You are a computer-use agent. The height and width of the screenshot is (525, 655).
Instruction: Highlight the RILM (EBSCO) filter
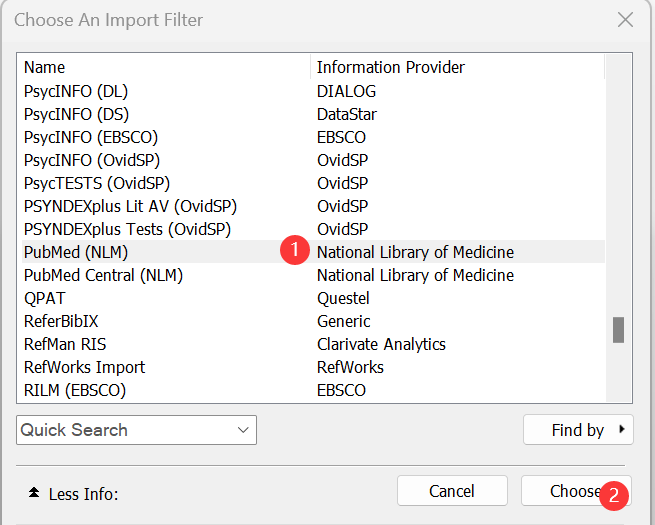[75, 390]
